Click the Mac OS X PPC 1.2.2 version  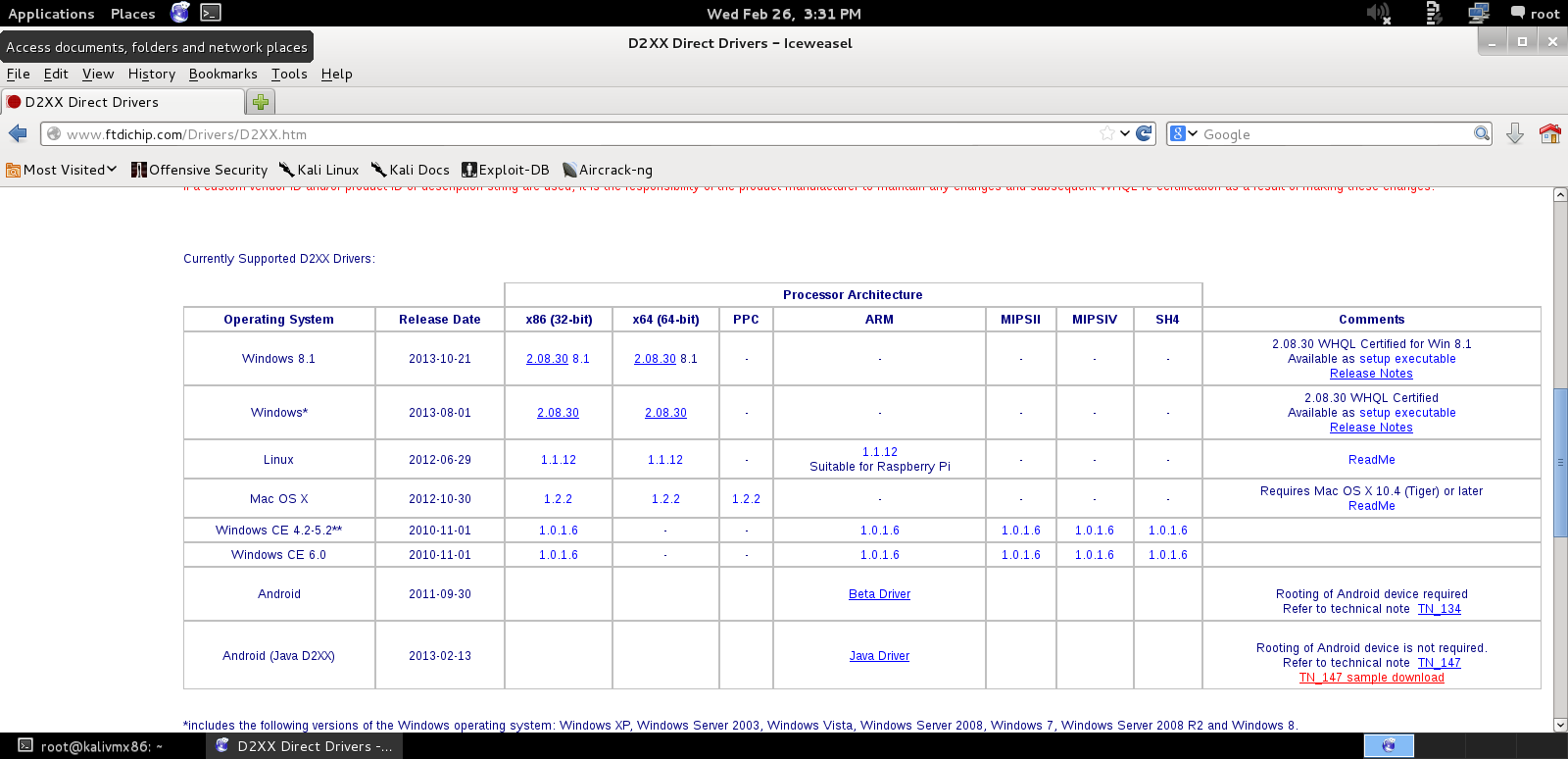(x=746, y=499)
